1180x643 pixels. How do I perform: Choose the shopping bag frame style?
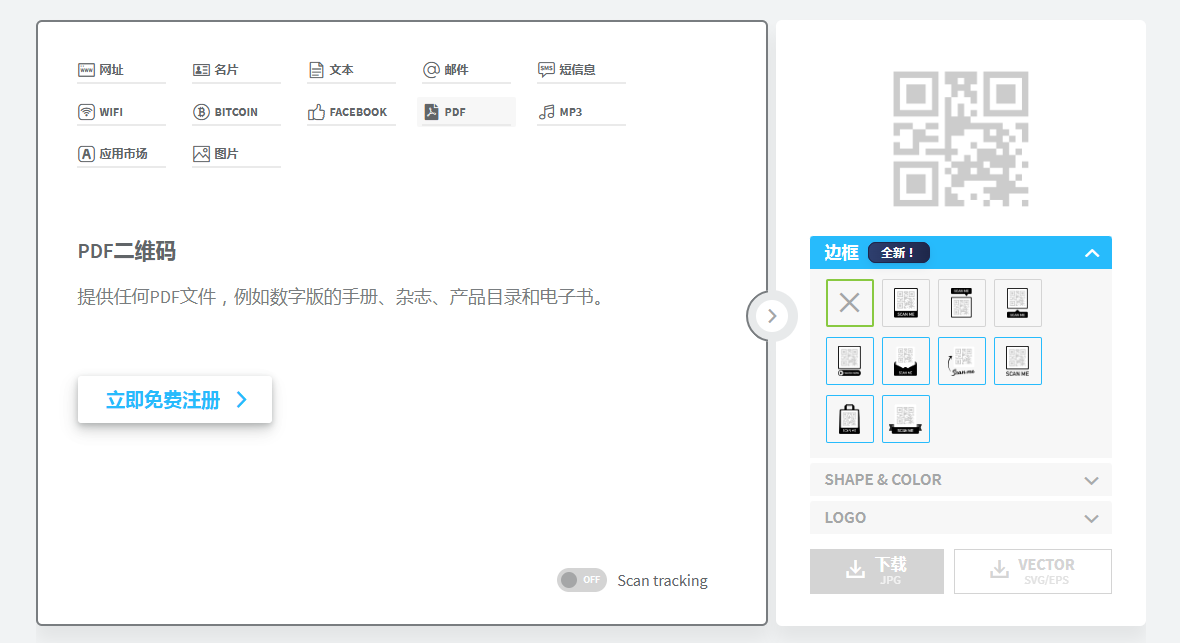pos(850,419)
